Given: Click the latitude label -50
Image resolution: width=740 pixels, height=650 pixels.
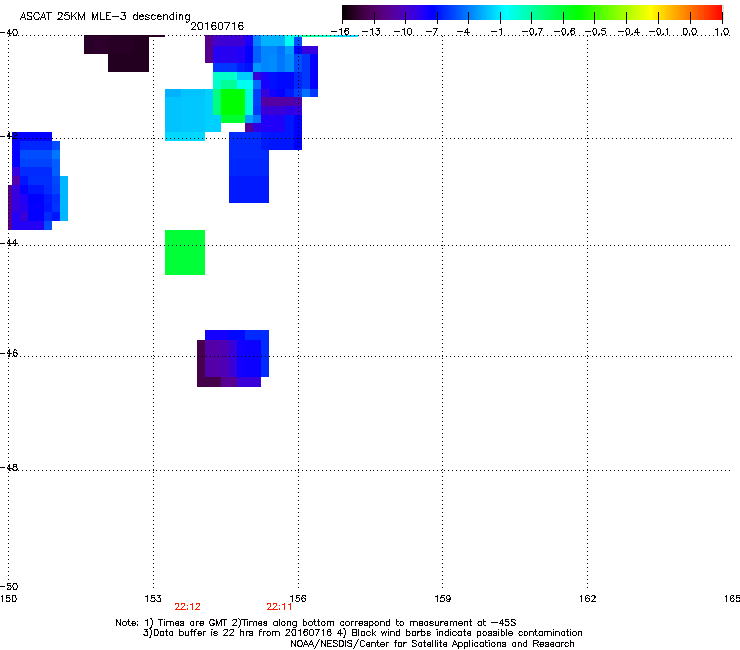Looking at the screenshot, I should click(x=9, y=586).
